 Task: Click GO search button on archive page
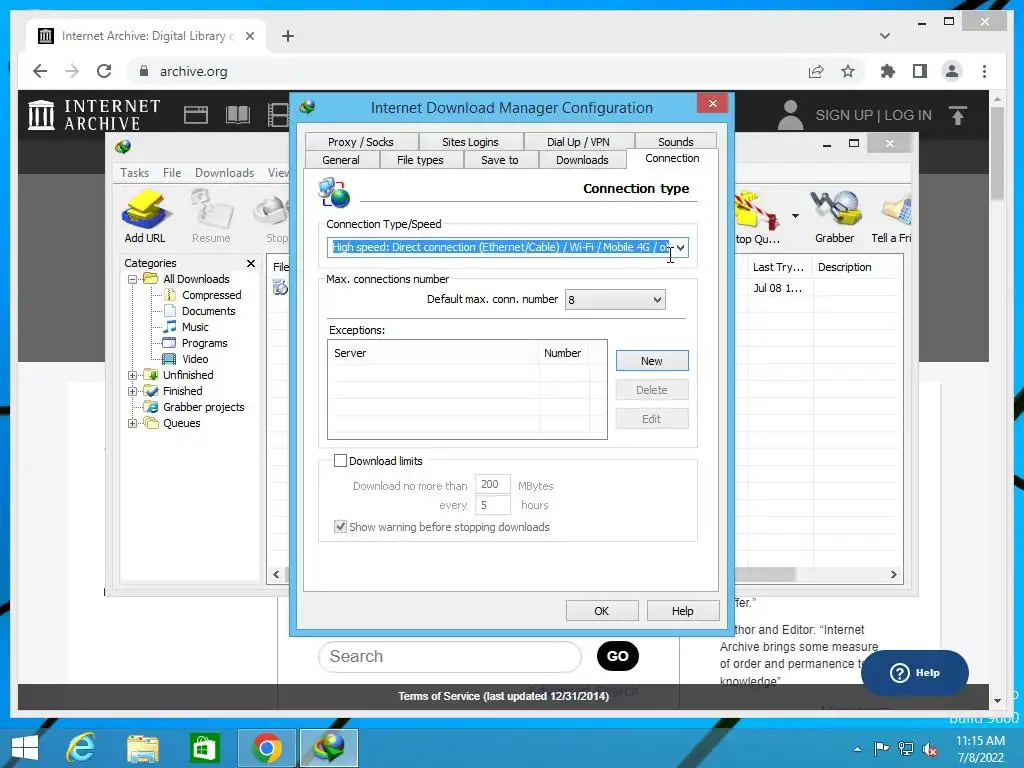coord(618,656)
